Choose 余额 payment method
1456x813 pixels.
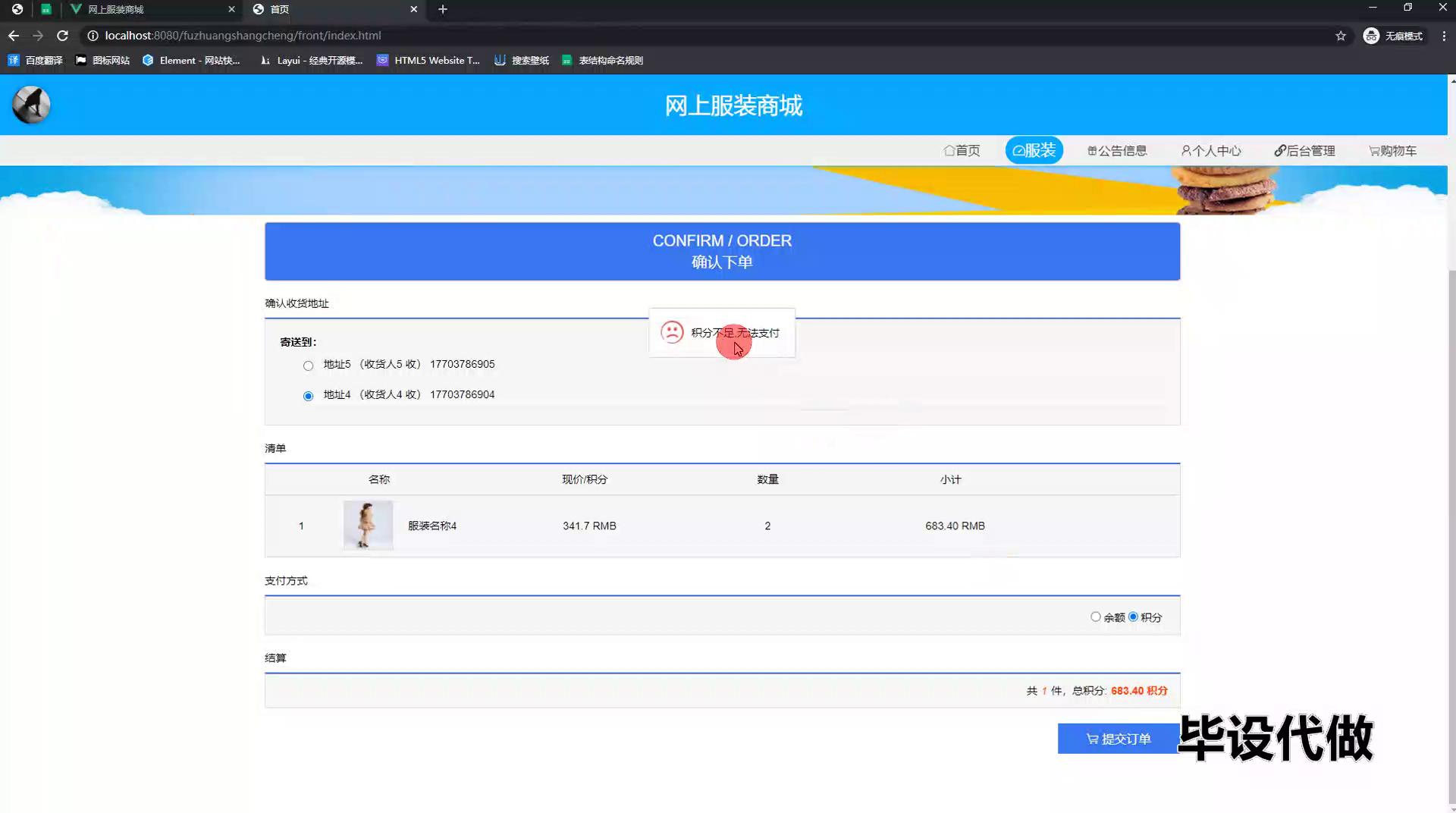click(x=1096, y=617)
